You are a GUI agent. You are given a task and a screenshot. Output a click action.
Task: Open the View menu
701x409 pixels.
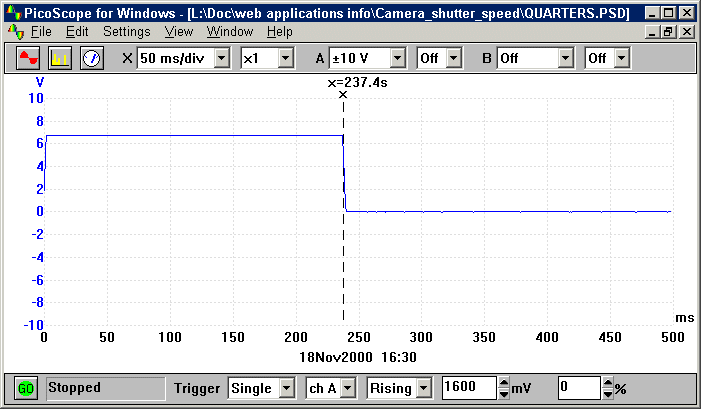click(x=178, y=32)
